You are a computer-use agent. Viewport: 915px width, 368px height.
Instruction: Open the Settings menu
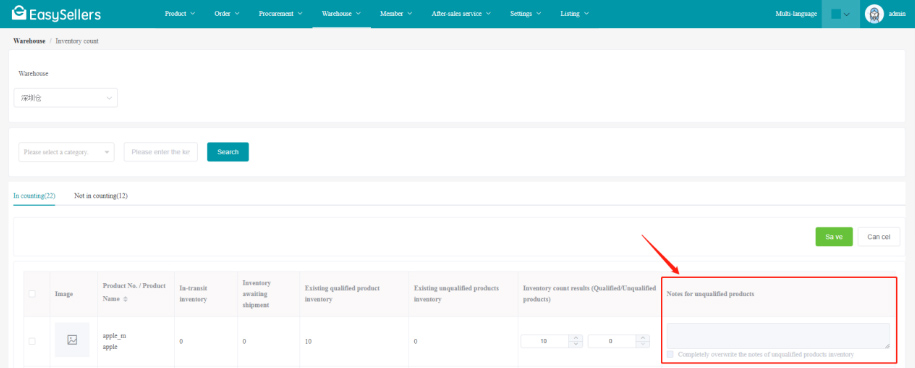tap(525, 13)
